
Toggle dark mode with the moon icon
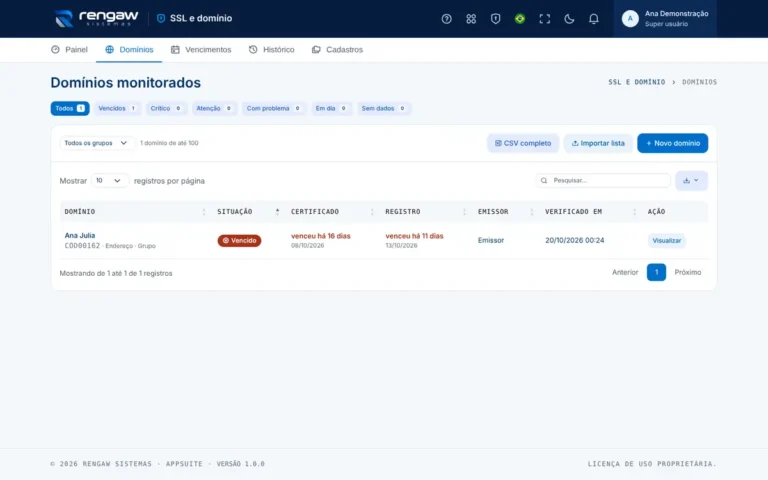pyautogui.click(x=569, y=19)
